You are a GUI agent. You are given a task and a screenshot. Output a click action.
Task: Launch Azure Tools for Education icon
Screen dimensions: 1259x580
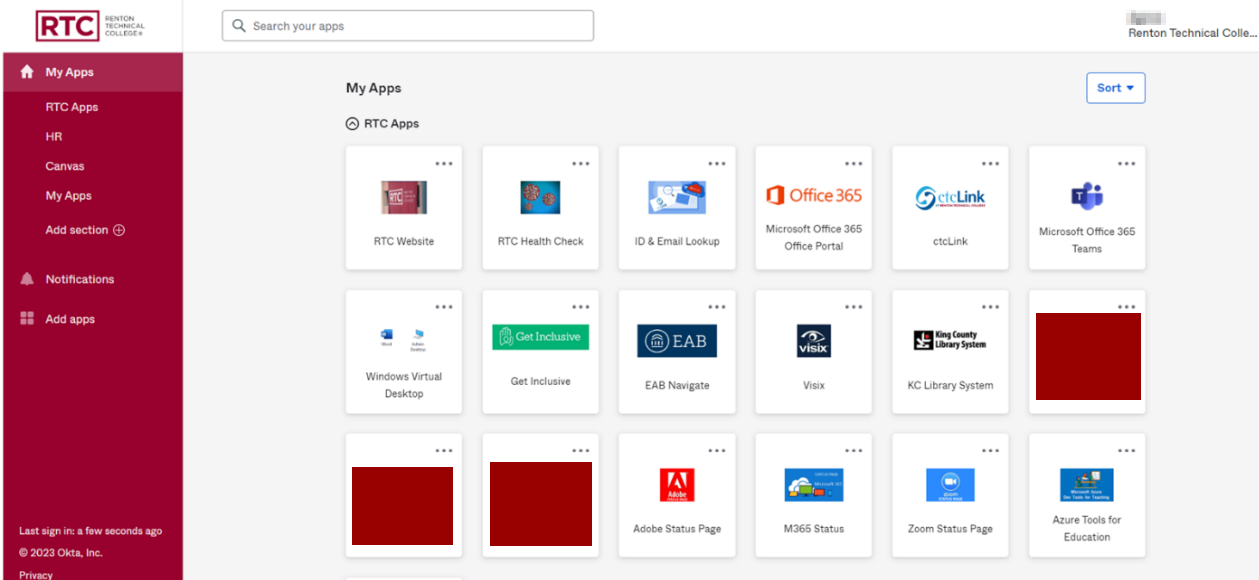tap(1087, 485)
